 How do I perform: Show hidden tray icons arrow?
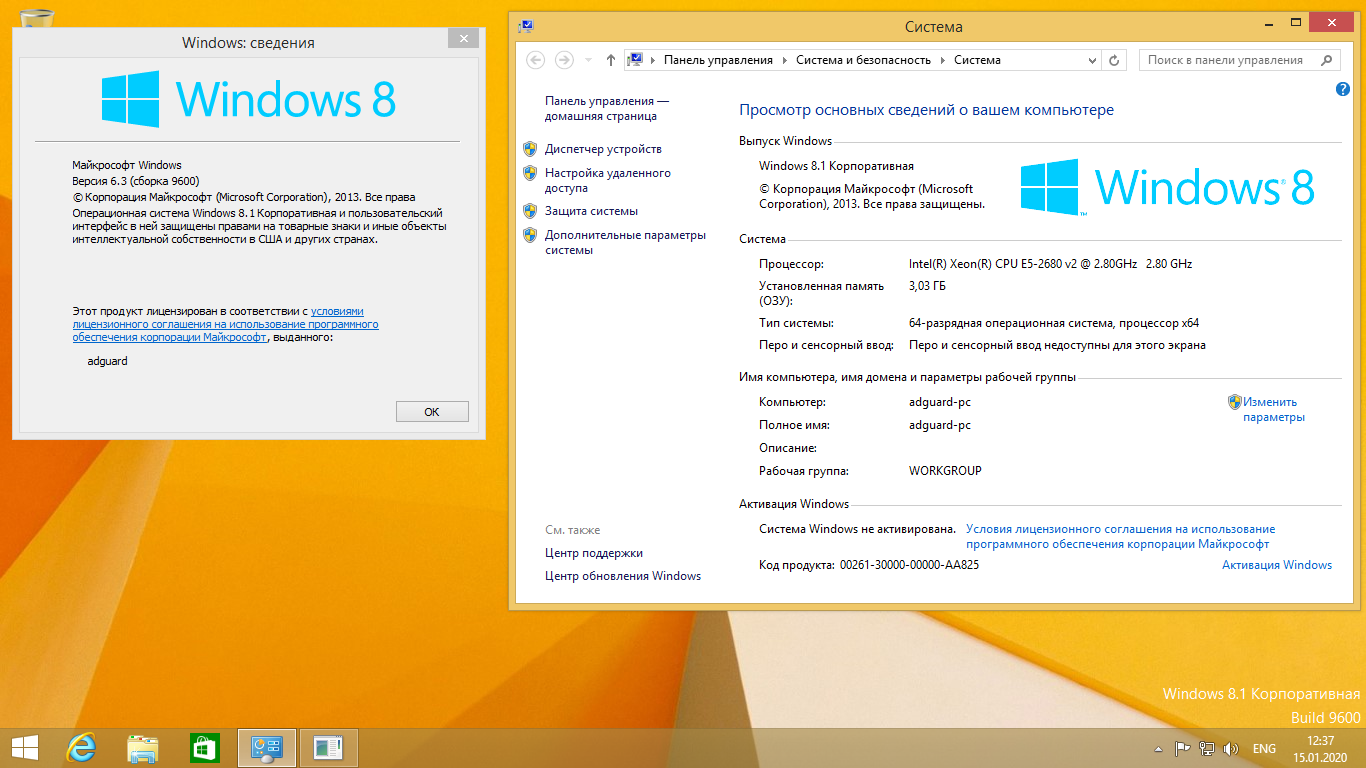tap(1158, 749)
